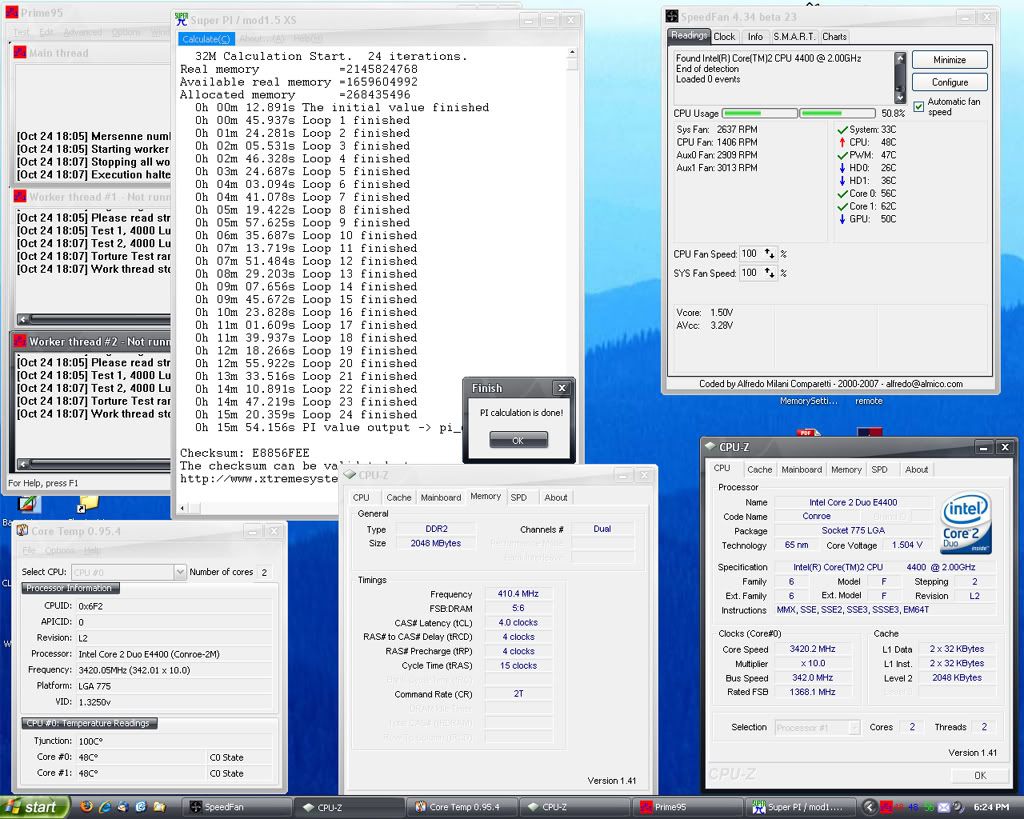1024x819 pixels.
Task: Click the second CPU Usage bar in SpeedFan
Action: pyautogui.click(x=837, y=114)
